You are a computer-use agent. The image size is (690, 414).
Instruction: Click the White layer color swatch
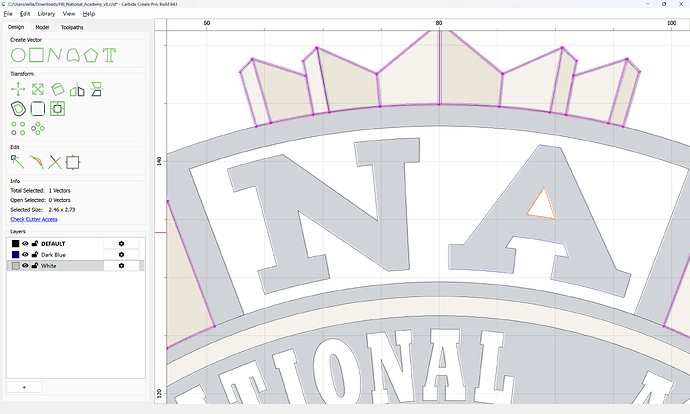coord(15,266)
